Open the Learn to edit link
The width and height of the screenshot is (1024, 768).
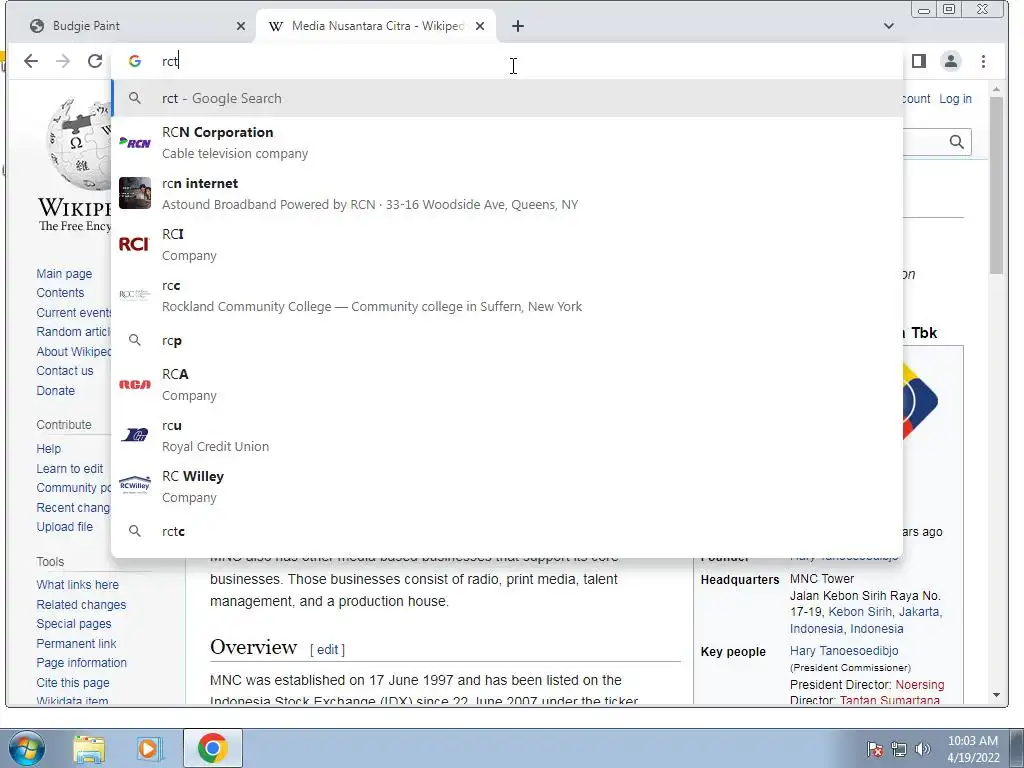tap(69, 468)
